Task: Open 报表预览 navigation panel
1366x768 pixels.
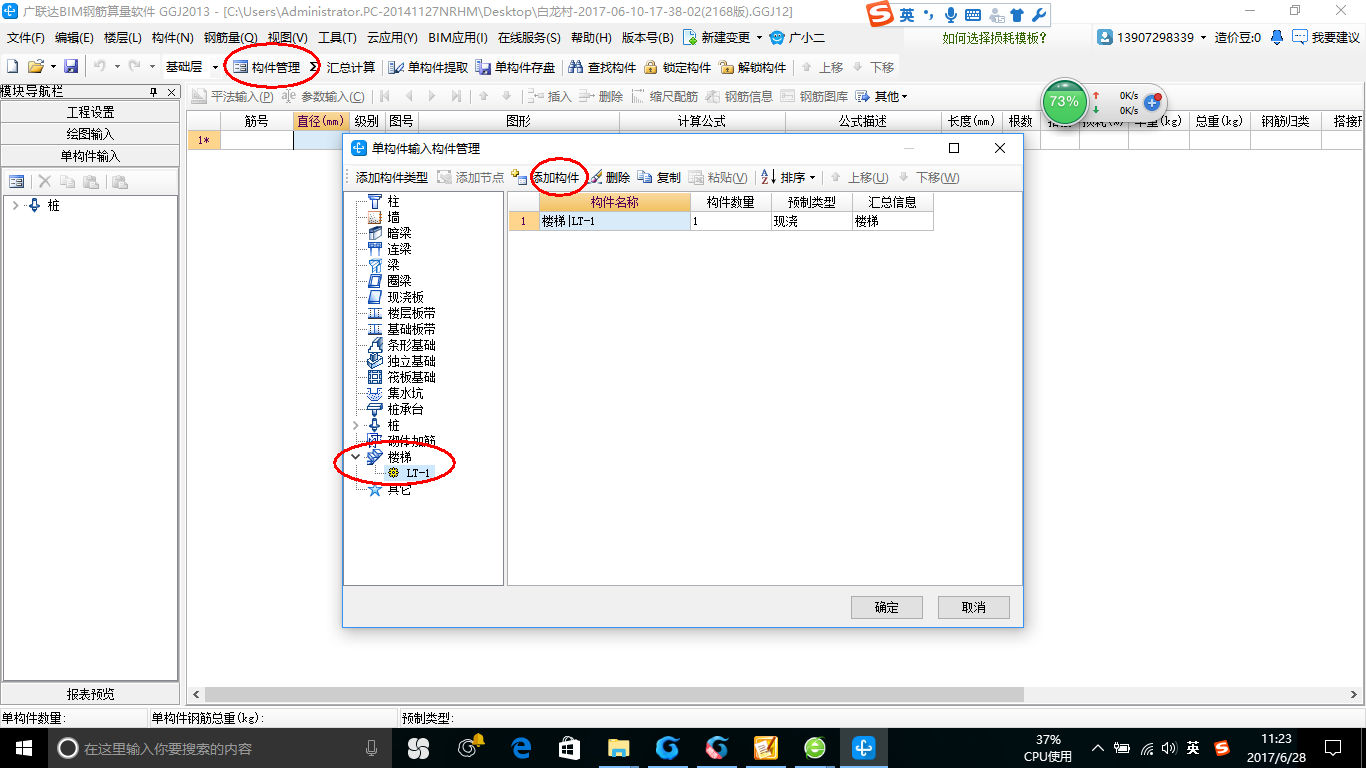Action: (90, 694)
